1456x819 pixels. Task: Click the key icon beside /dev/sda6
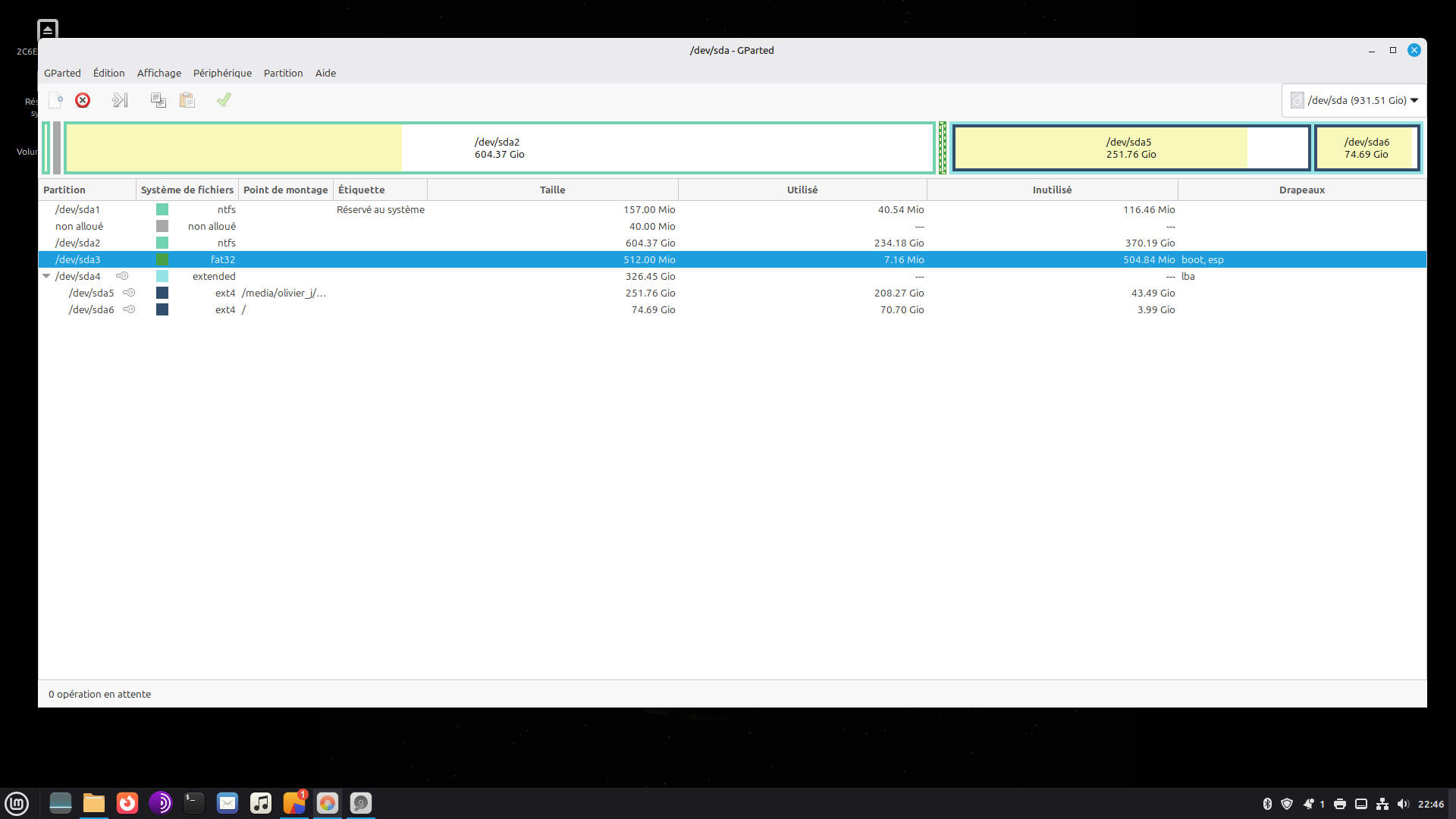click(129, 309)
